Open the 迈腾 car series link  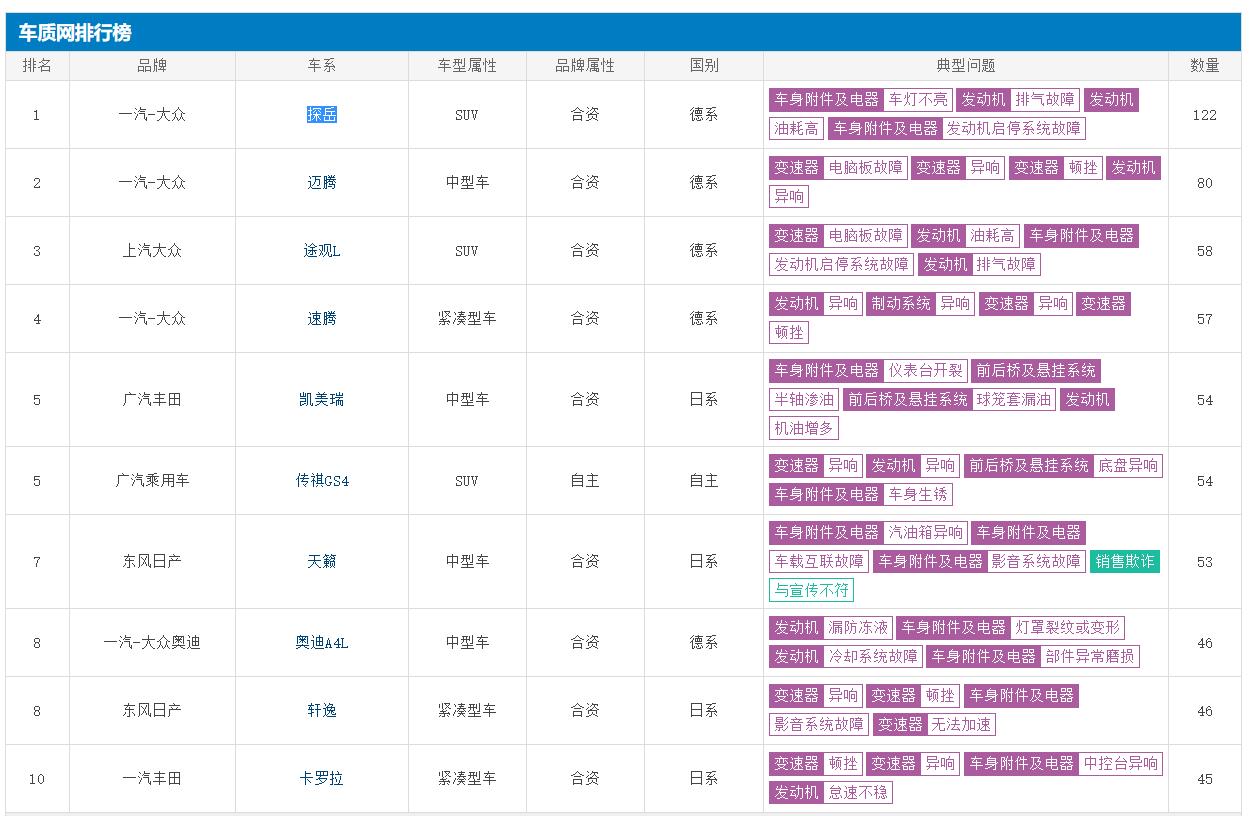click(322, 183)
